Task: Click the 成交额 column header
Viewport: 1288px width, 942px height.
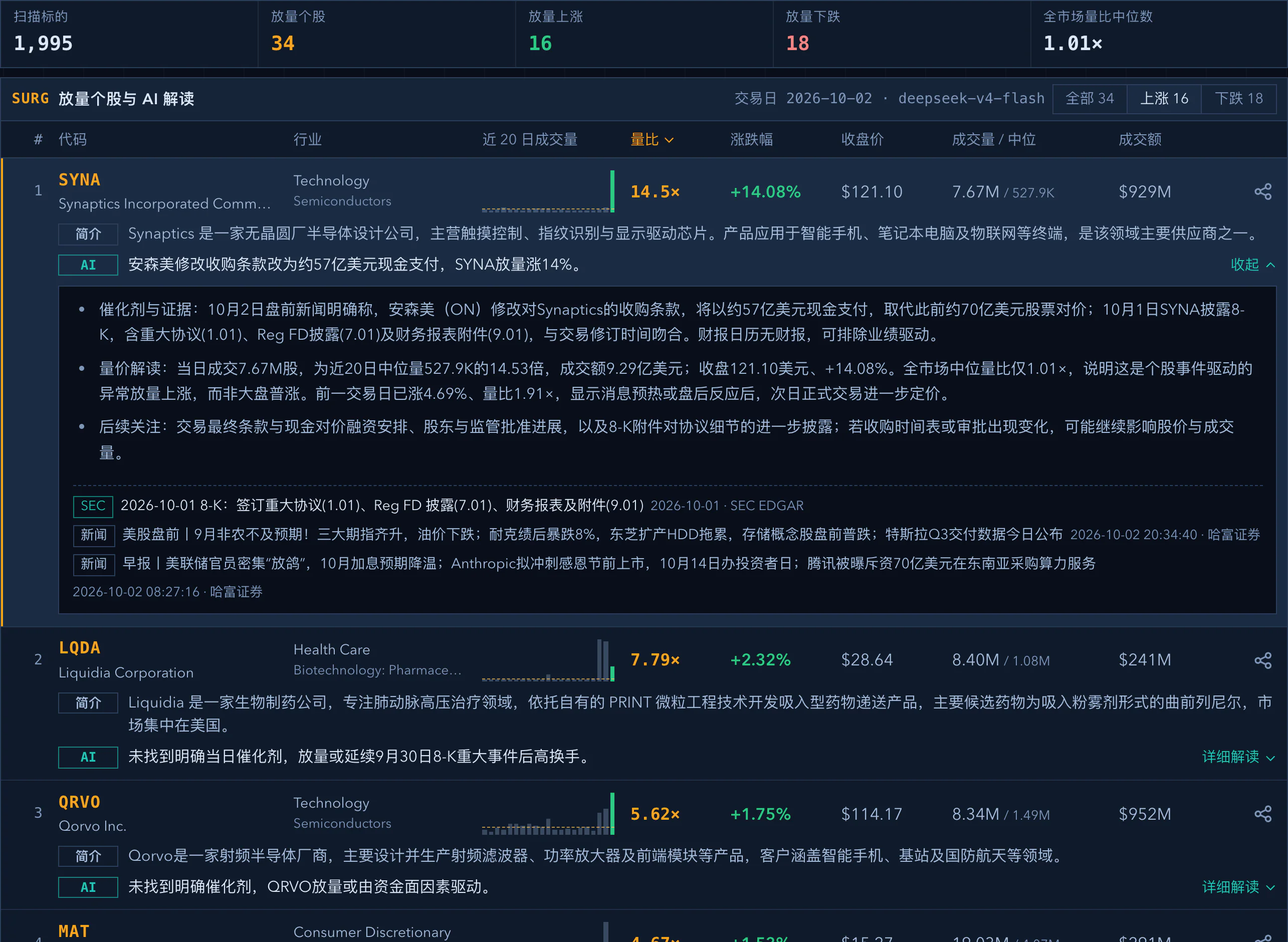Action: coord(1140,140)
